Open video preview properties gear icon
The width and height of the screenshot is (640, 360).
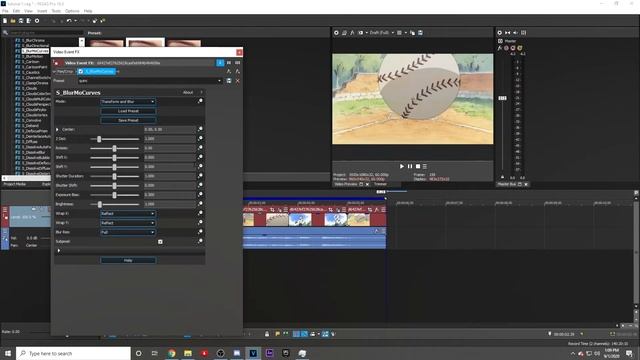pyautogui.click(x=336, y=33)
